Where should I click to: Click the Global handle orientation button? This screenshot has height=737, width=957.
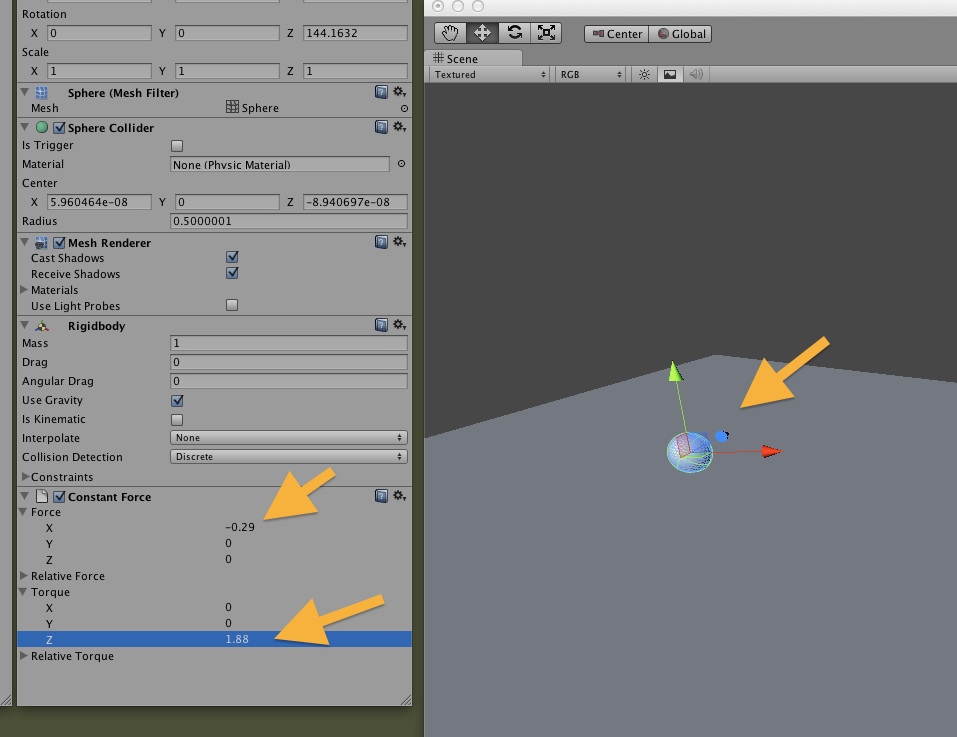680,33
